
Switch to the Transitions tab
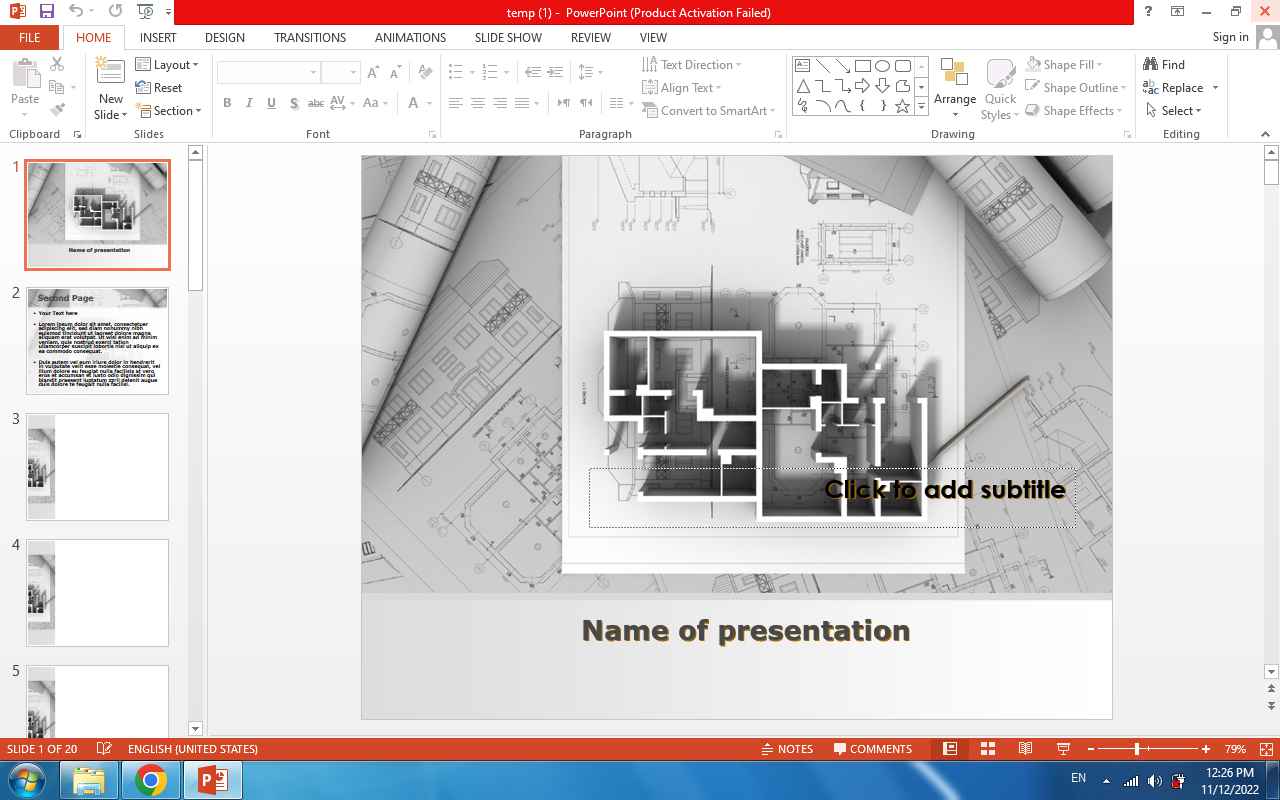pyautogui.click(x=310, y=37)
